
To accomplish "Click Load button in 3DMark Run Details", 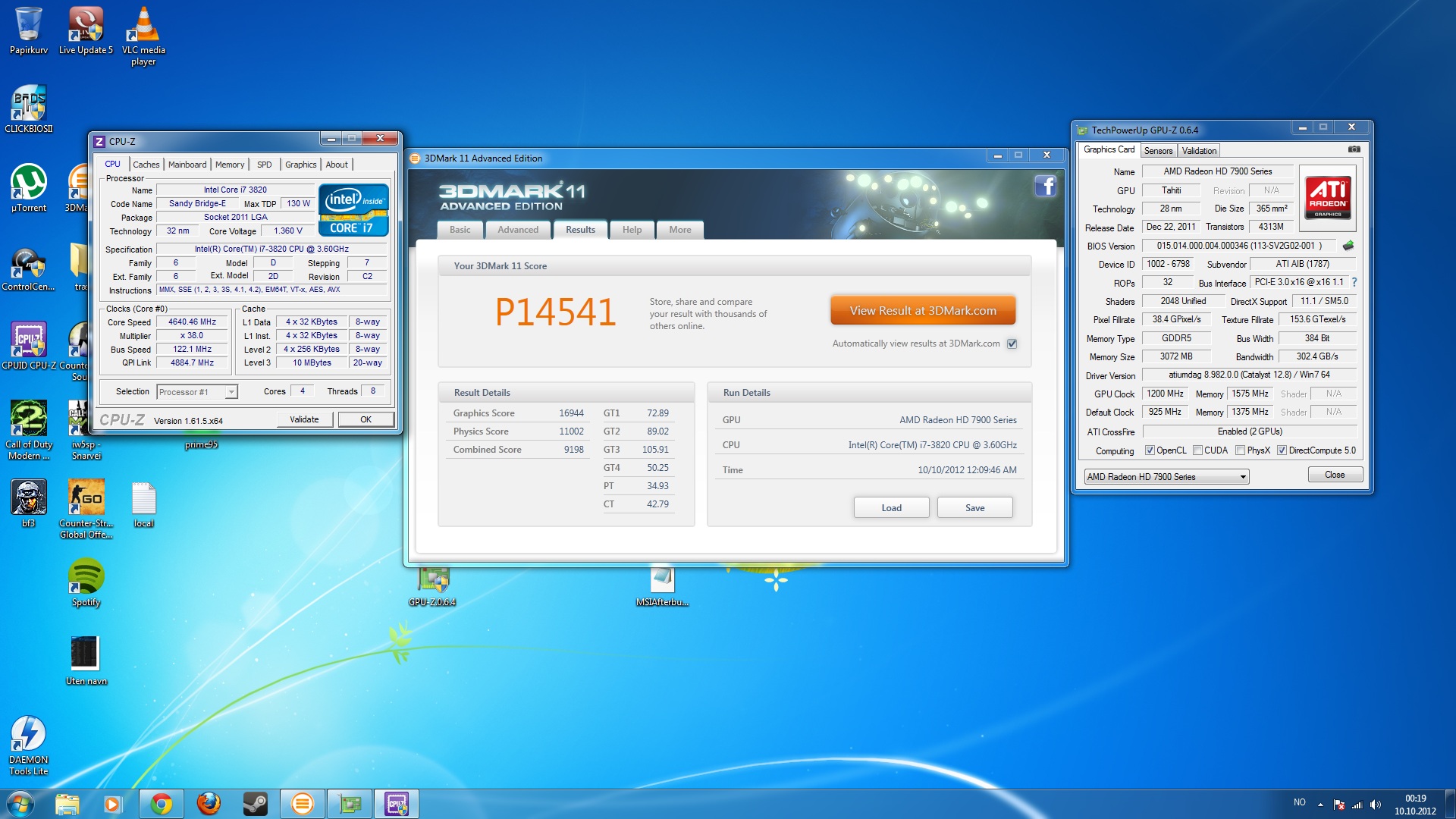I will [x=892, y=508].
